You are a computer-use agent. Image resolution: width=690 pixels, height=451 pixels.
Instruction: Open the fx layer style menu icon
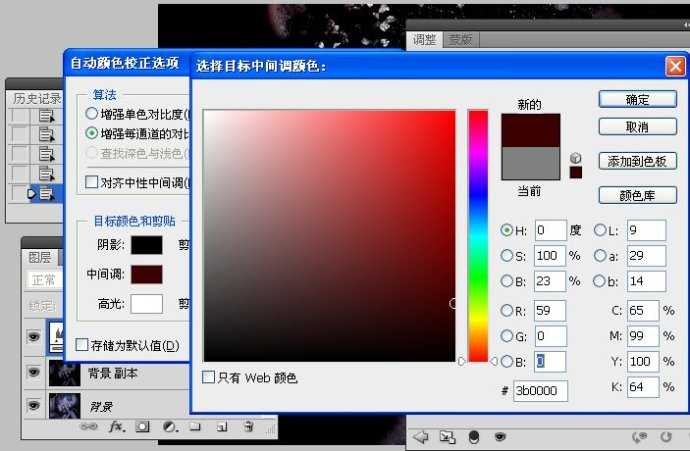[x=116, y=426]
